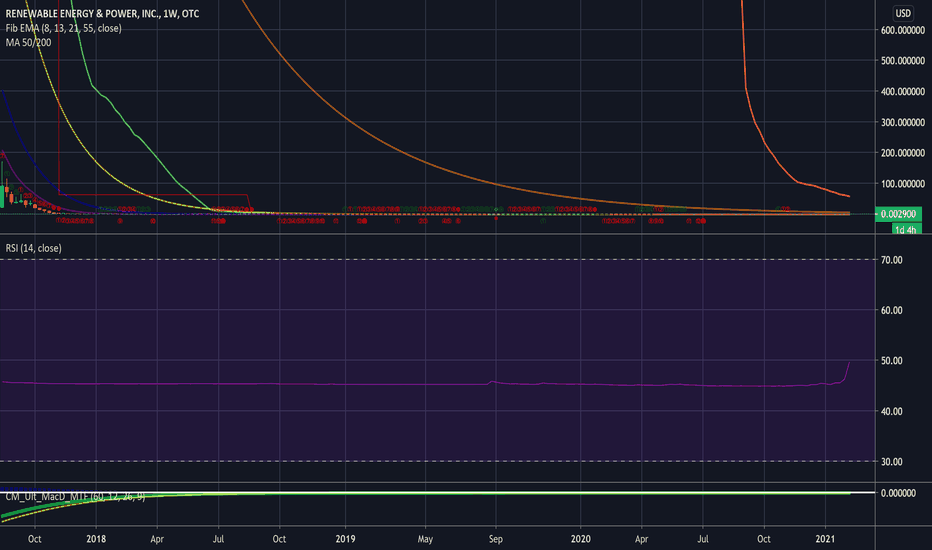Click the purple RSI line spike near 2021
This screenshot has height=550, width=932.
coord(846,371)
